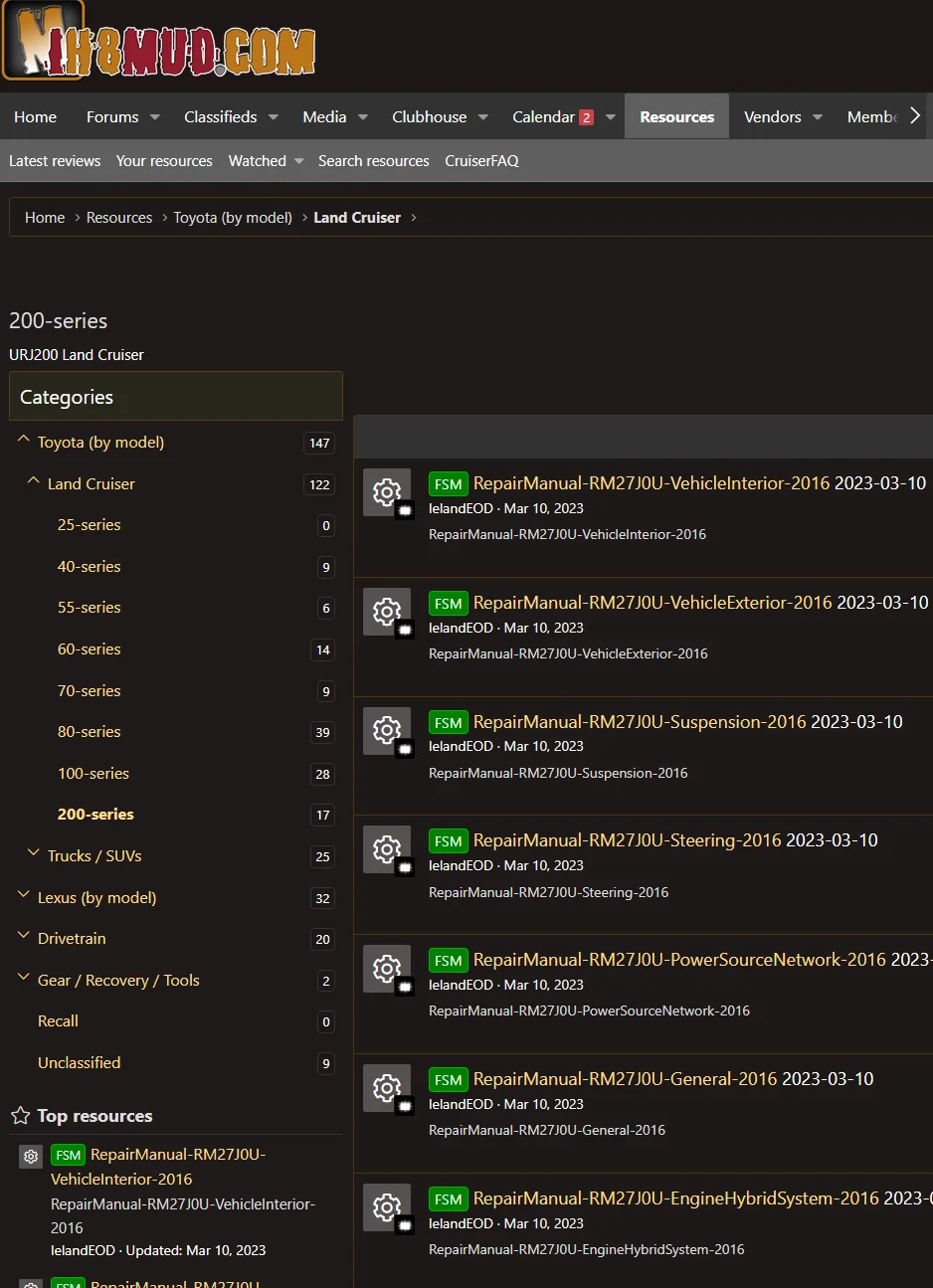Screen dimensions: 933x1288
Task: Select the 25-series category
Action: (90, 525)
